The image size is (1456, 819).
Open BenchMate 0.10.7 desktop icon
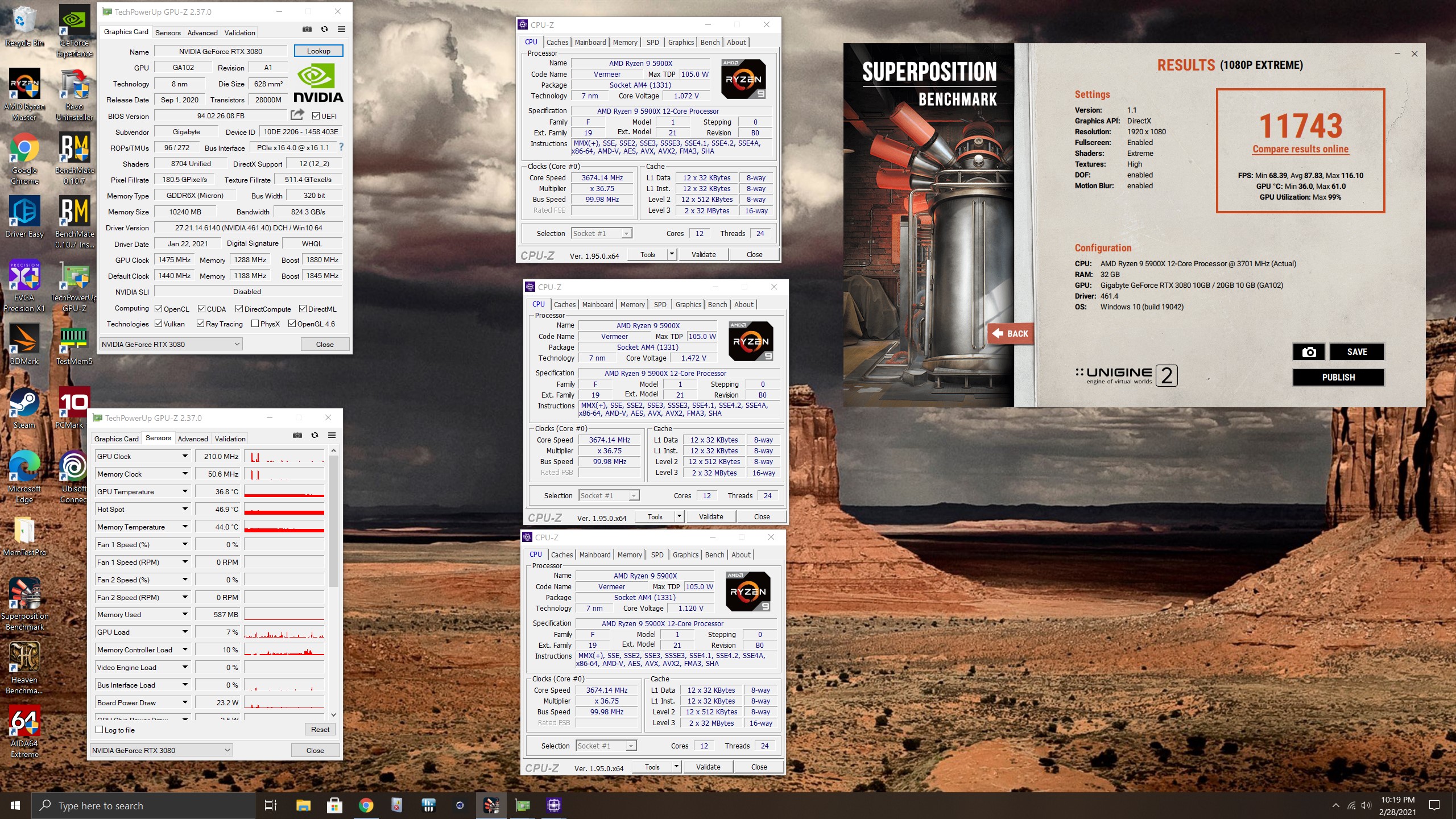point(75,159)
